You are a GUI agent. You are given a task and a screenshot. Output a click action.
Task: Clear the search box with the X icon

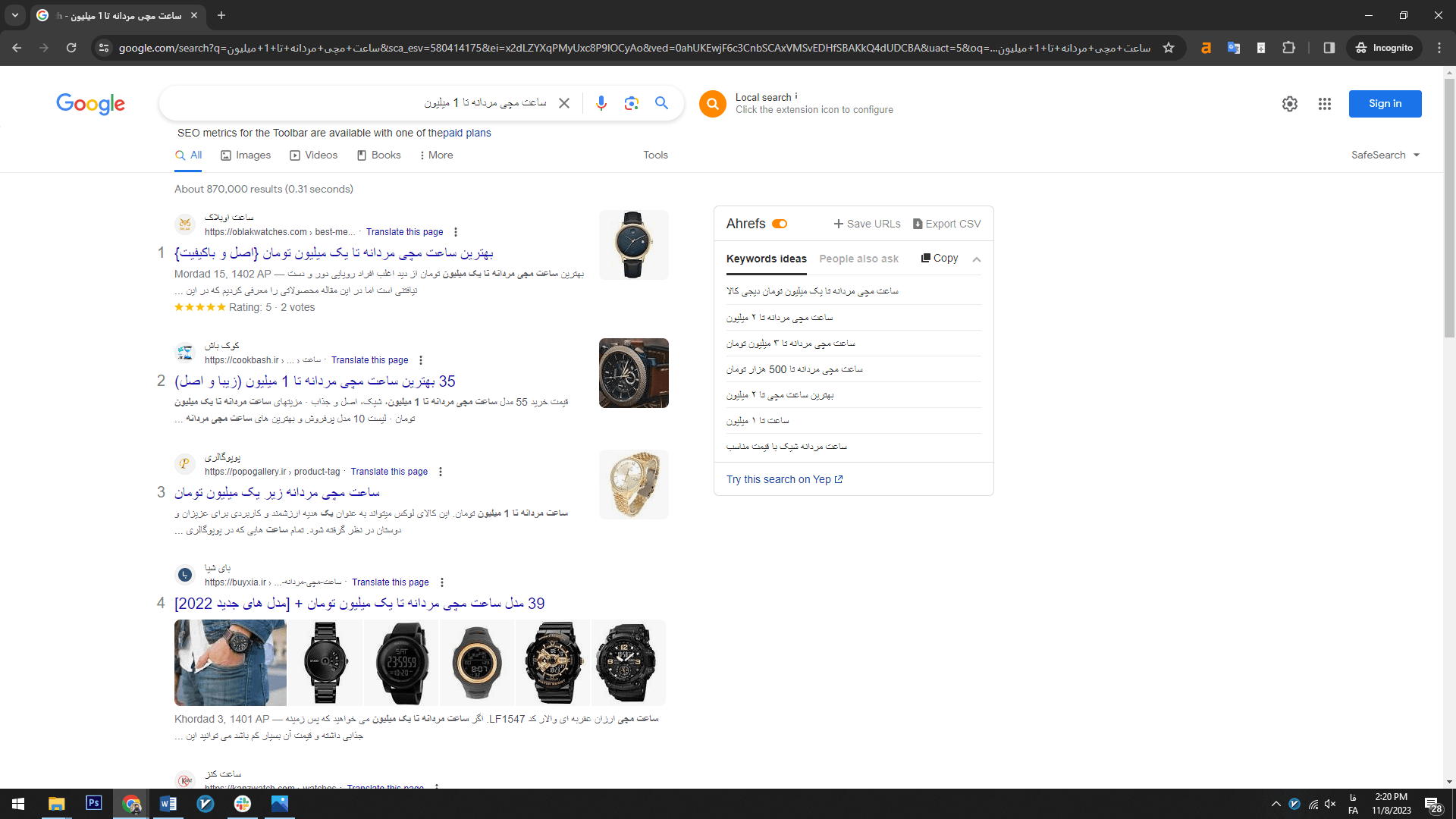click(x=564, y=103)
